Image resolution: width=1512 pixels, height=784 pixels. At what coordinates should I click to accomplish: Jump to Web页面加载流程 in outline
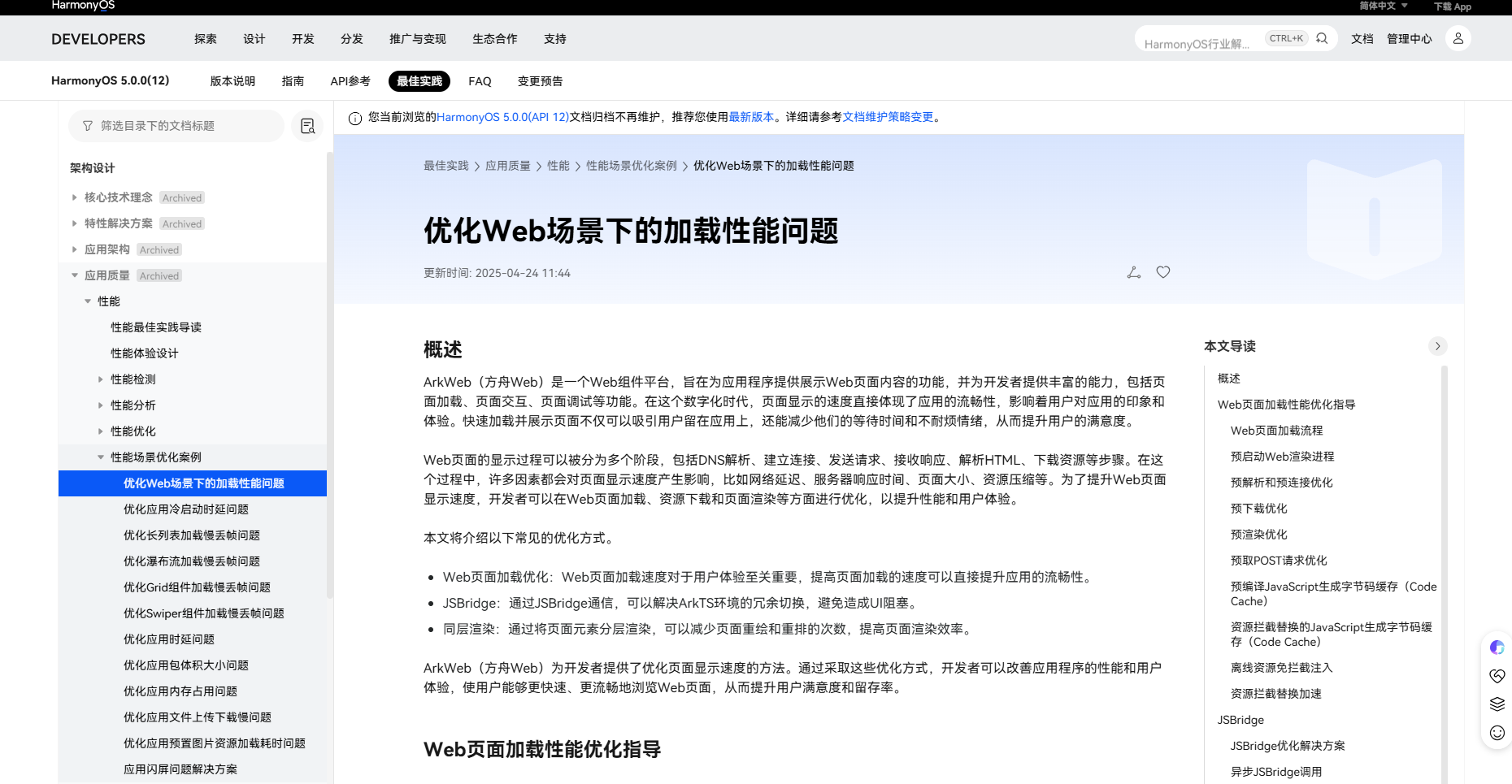tap(1276, 431)
